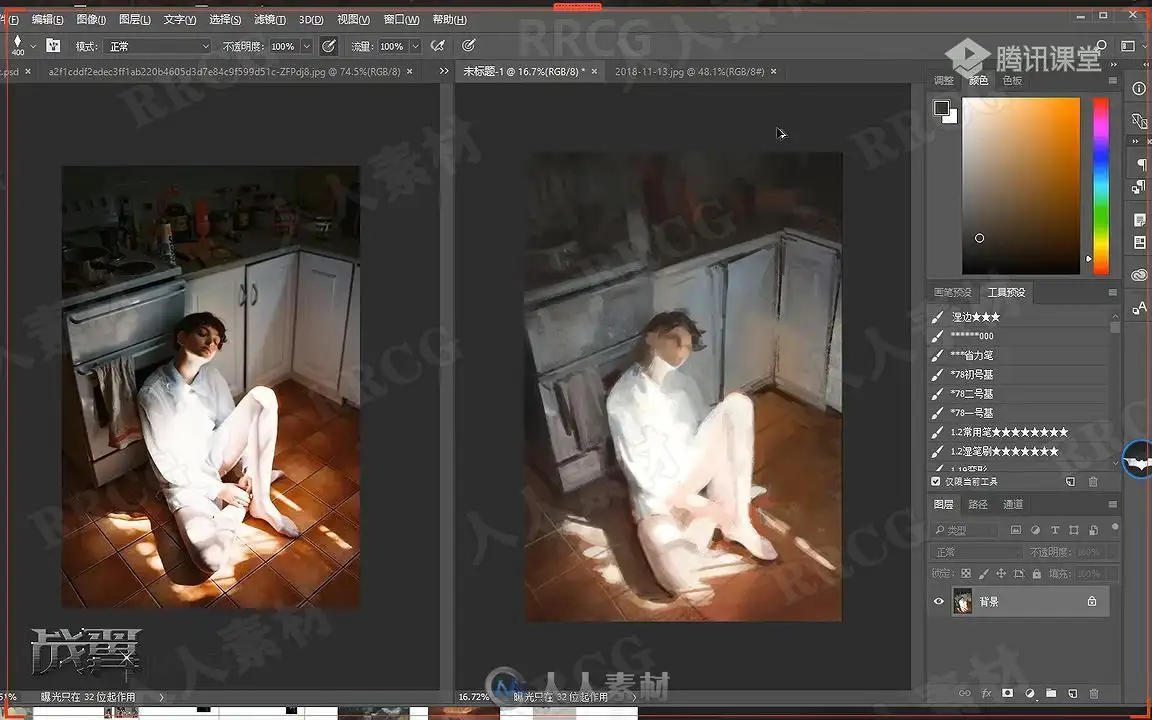The height and width of the screenshot is (720, 1152).
Task: Open the 模式 blending mode dropdown
Action: point(157,46)
